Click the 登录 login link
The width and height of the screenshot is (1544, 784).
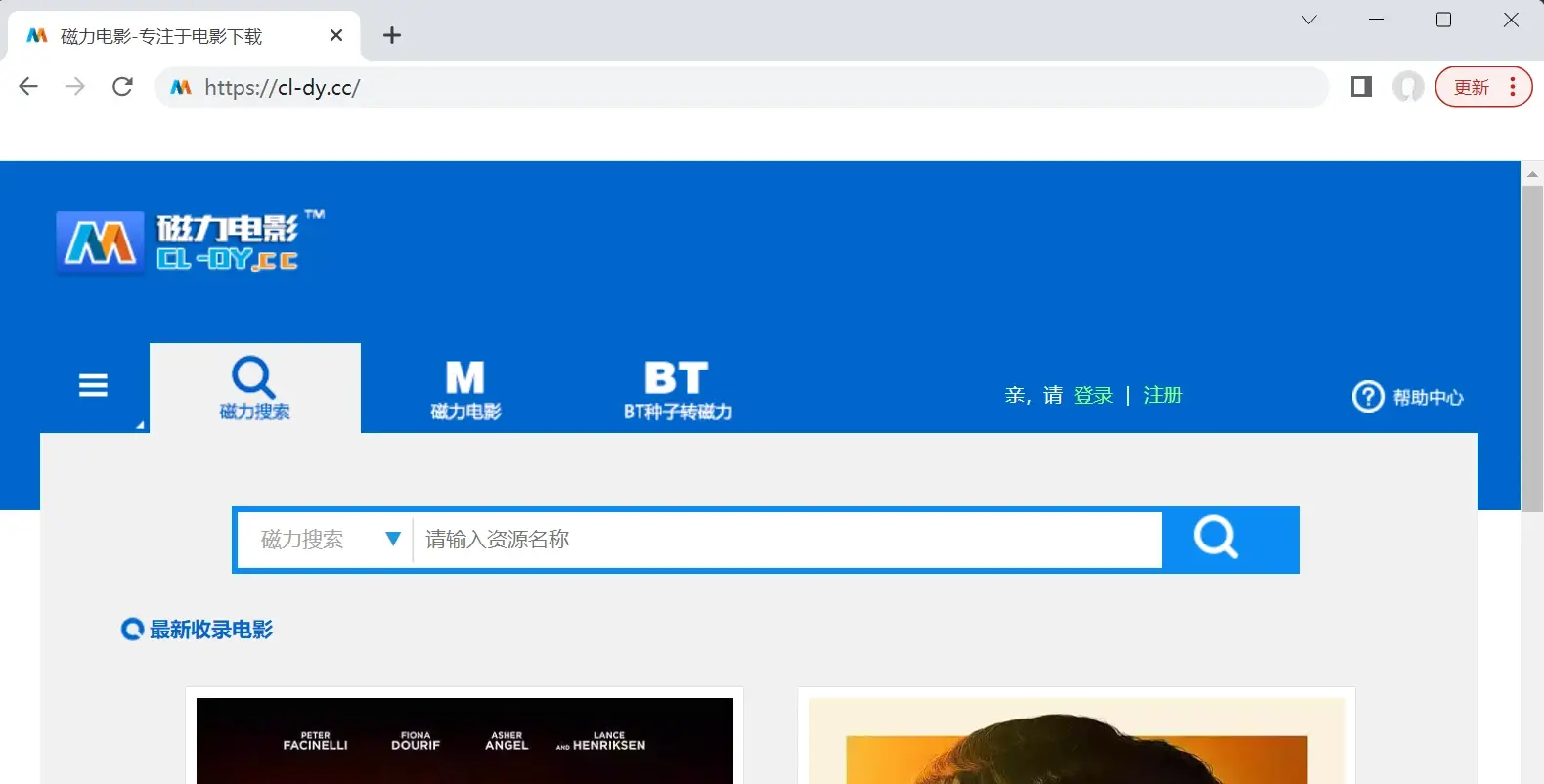click(1093, 395)
